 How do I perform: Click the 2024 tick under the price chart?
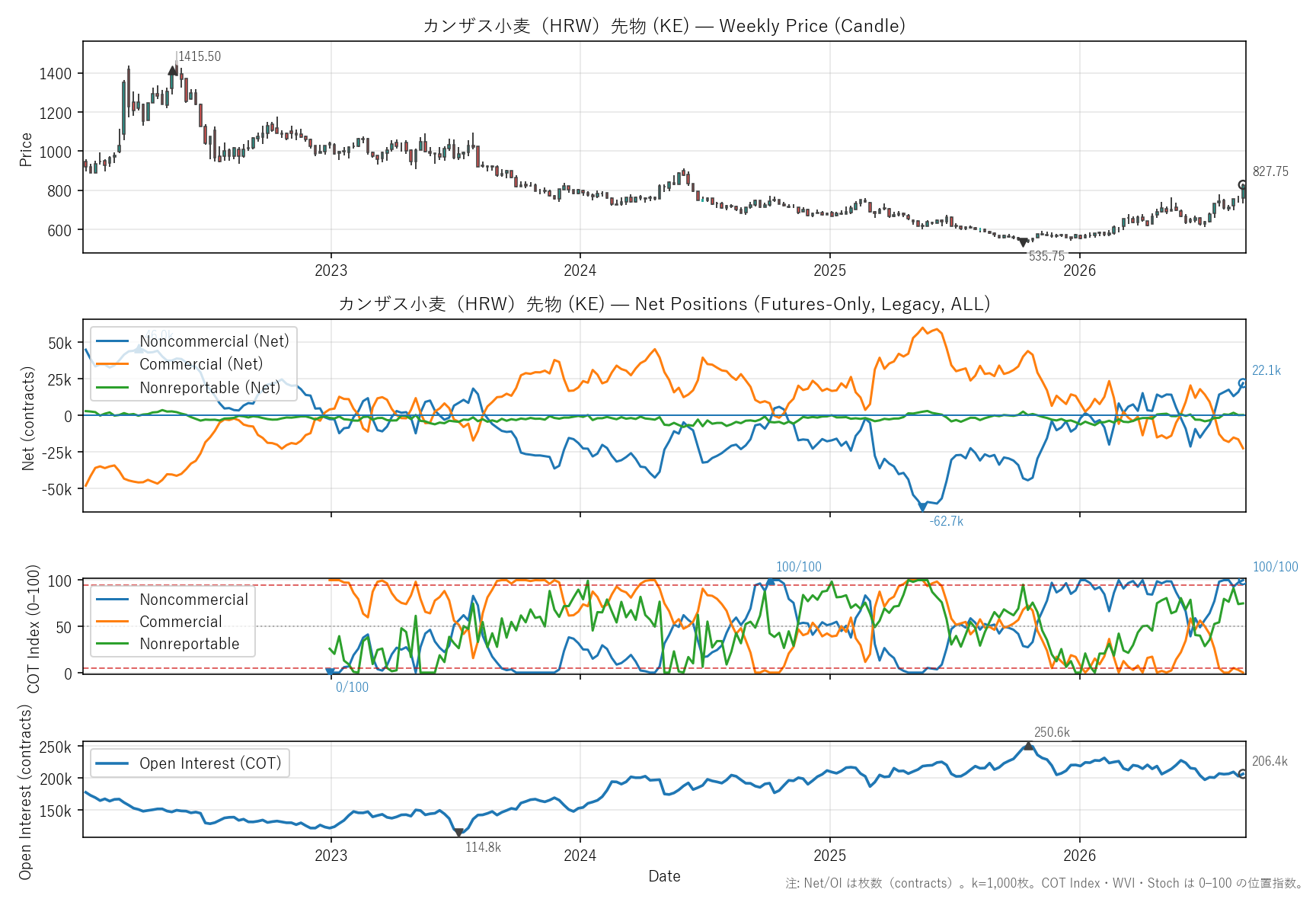pos(580,270)
